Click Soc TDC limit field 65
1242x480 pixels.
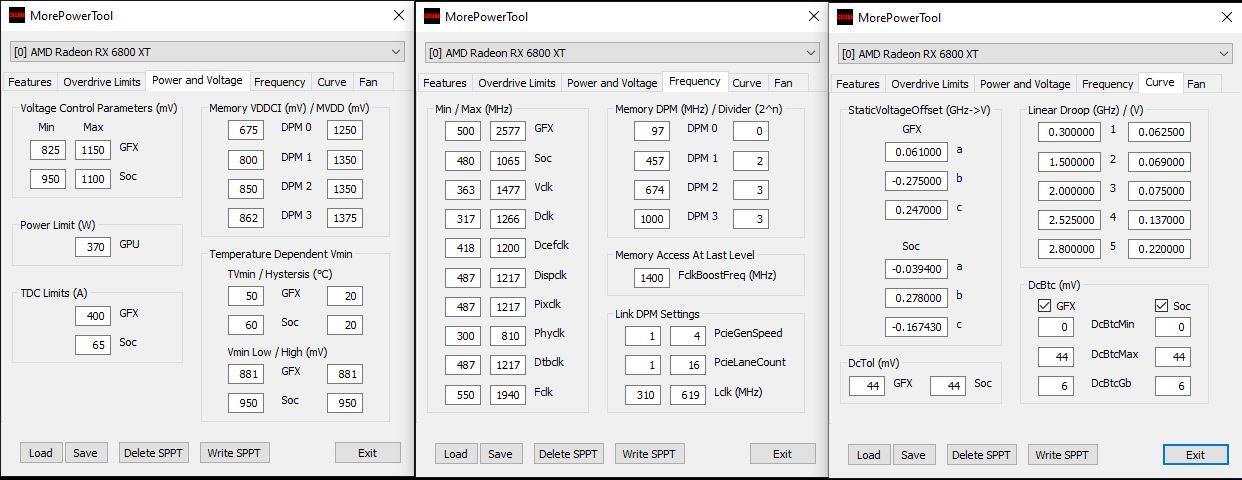click(x=93, y=345)
